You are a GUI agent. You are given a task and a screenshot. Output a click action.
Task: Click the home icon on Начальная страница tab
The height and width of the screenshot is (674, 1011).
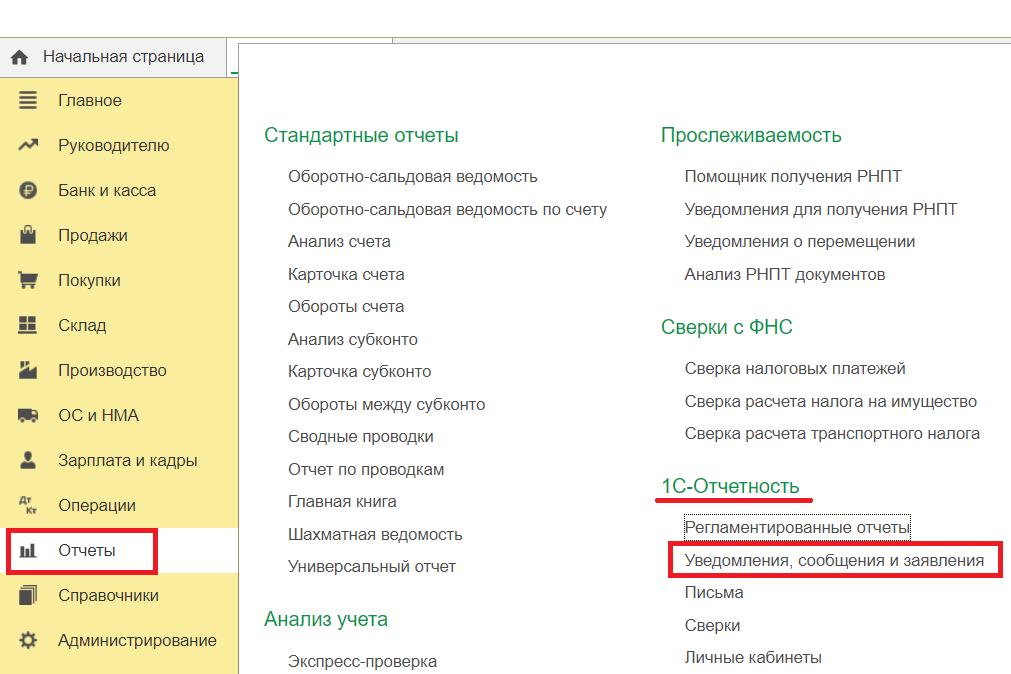point(19,57)
